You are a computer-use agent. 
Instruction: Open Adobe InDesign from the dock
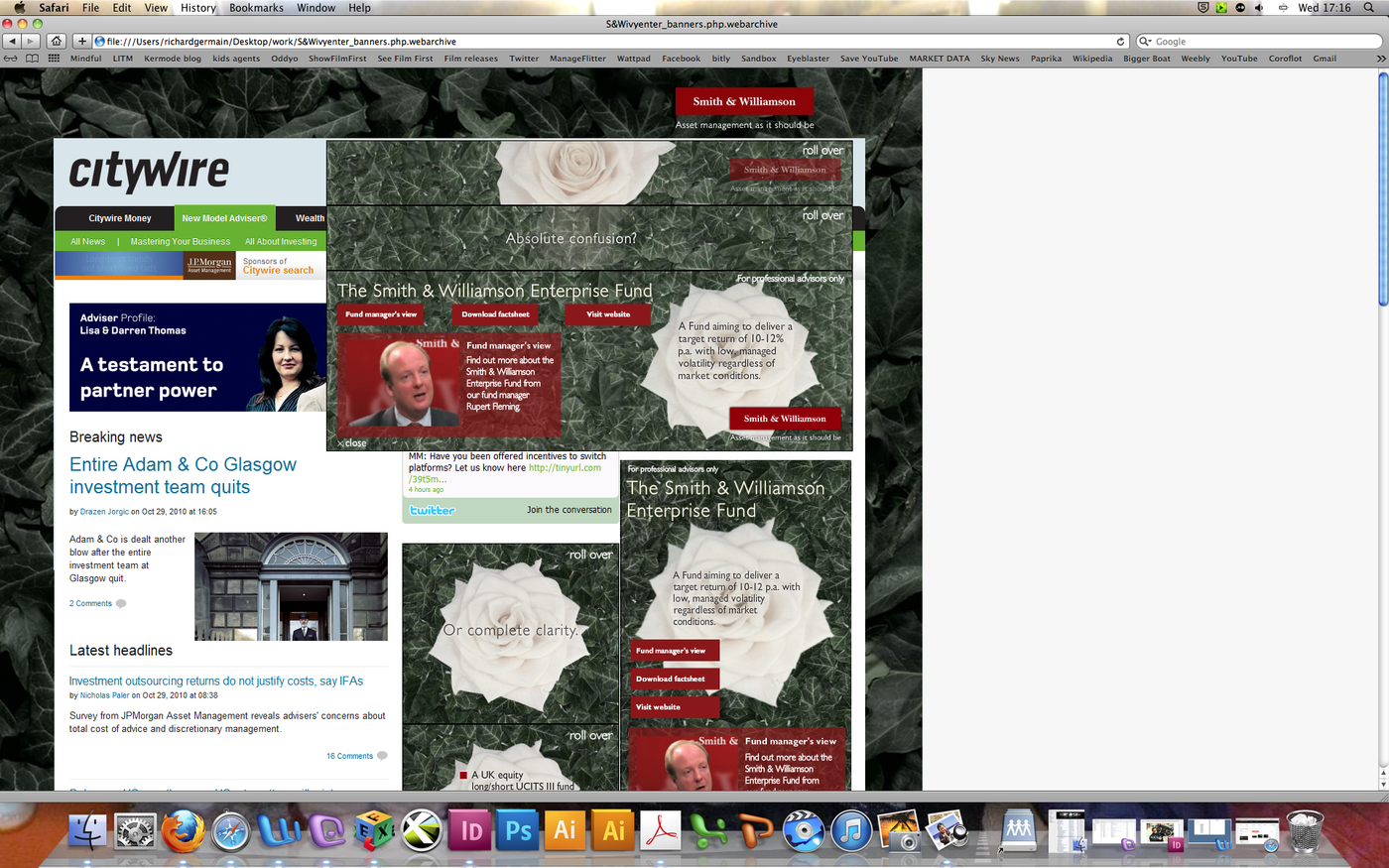[470, 830]
